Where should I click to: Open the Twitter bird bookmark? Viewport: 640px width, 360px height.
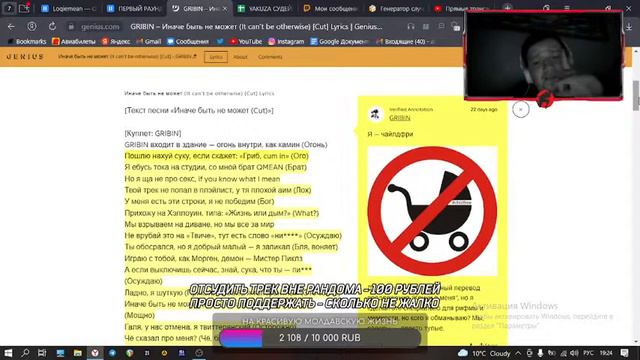(x=220, y=42)
